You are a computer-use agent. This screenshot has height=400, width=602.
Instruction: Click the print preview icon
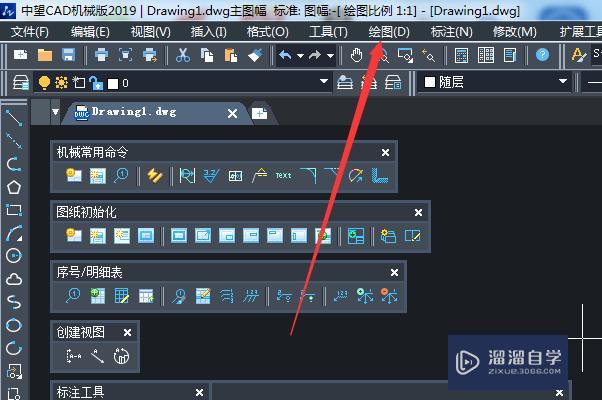(125, 55)
